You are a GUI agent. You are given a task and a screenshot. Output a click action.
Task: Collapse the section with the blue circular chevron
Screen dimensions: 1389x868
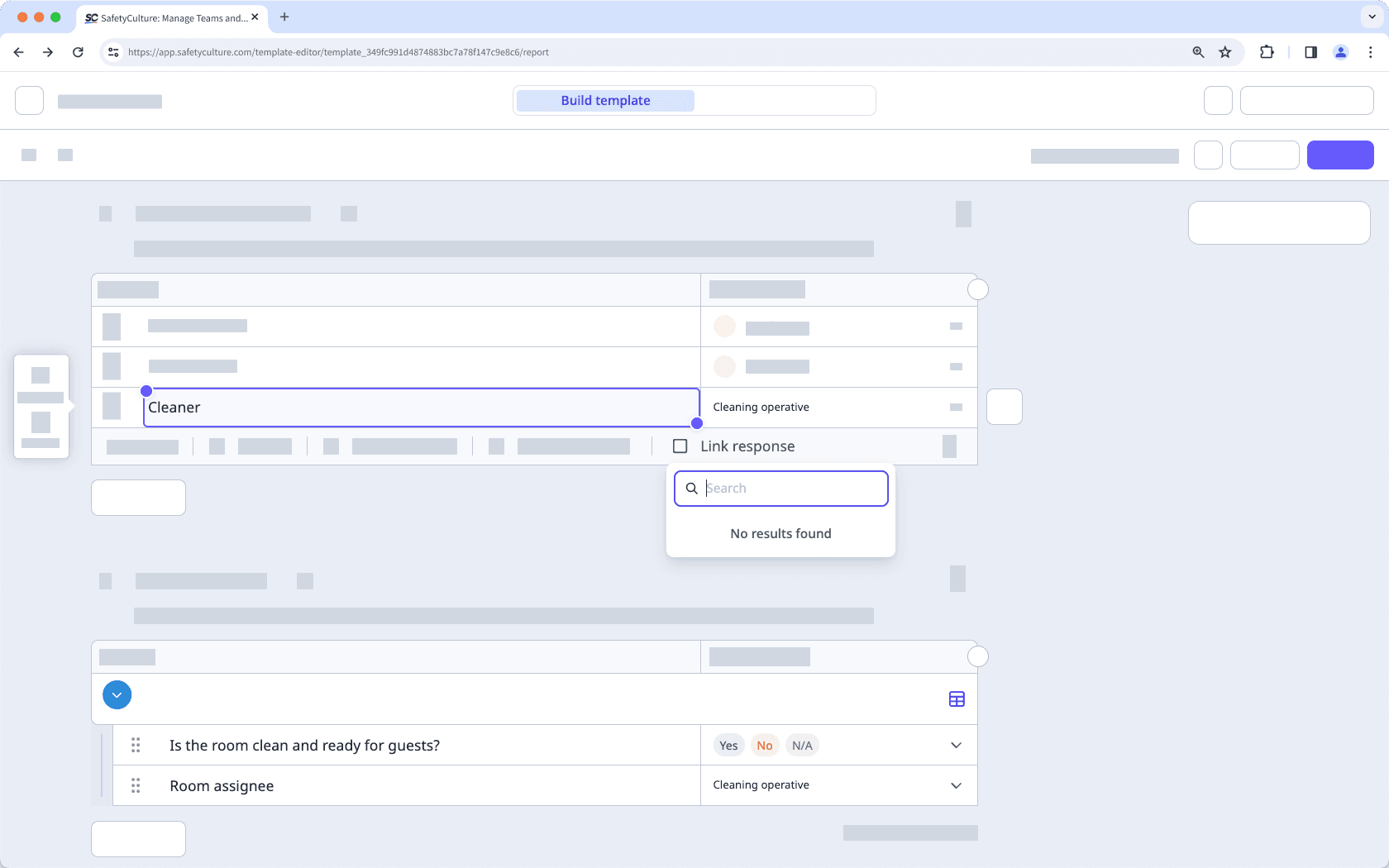[x=117, y=694]
